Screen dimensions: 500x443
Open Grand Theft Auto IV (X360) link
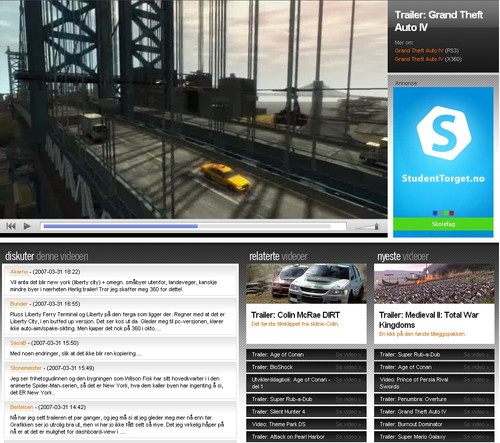tap(428, 59)
